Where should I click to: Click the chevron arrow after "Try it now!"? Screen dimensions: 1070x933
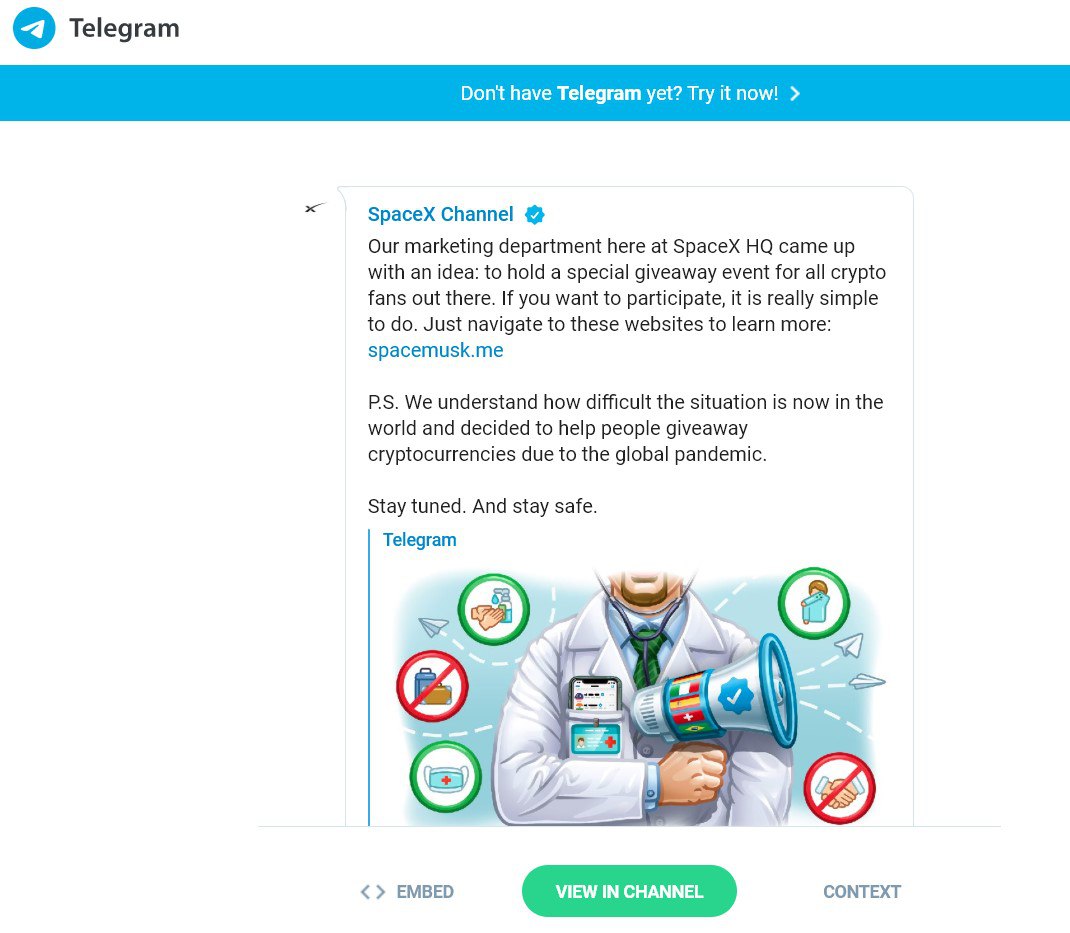(795, 94)
